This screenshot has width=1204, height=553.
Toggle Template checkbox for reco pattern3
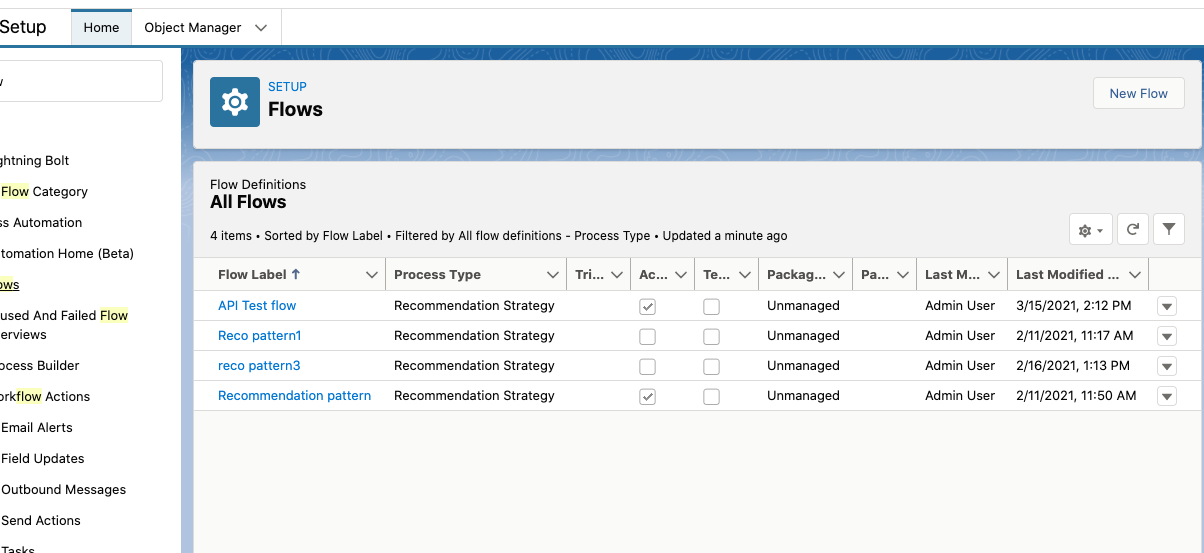click(711, 367)
